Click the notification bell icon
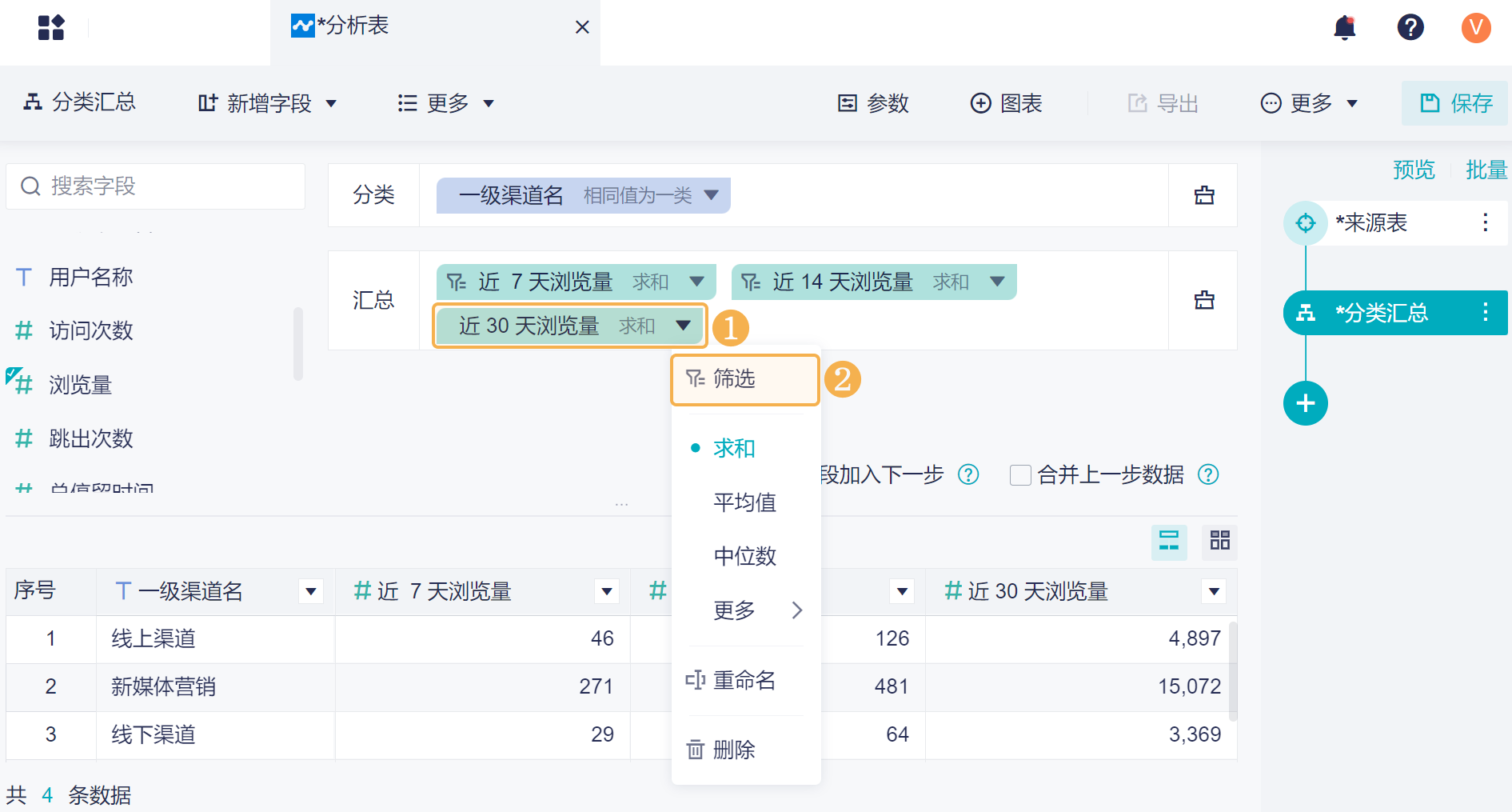This screenshot has height=812, width=1512. coord(1344,28)
